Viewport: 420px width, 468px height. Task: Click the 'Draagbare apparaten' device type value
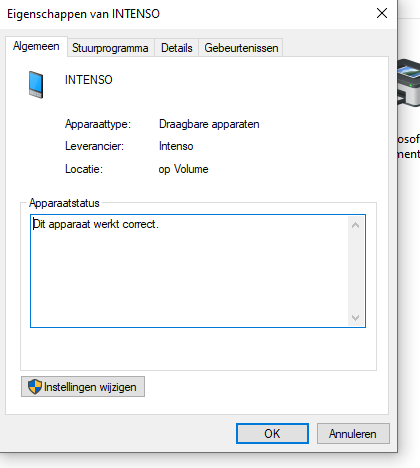click(x=209, y=124)
